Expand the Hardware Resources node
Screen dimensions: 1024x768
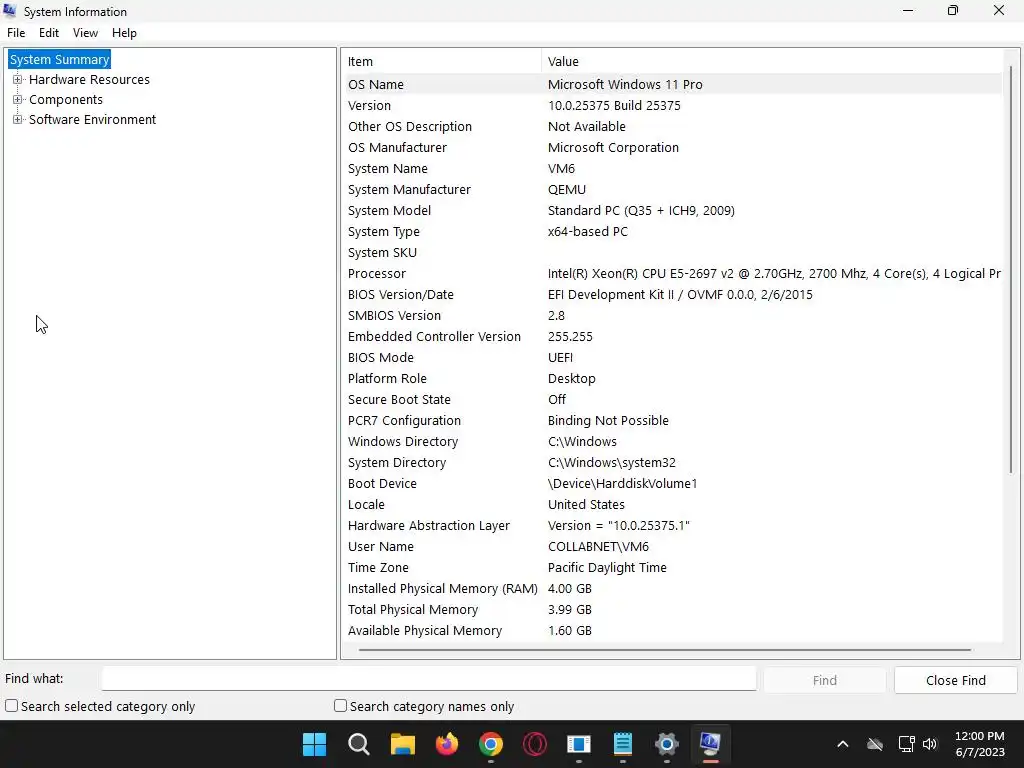coord(18,80)
